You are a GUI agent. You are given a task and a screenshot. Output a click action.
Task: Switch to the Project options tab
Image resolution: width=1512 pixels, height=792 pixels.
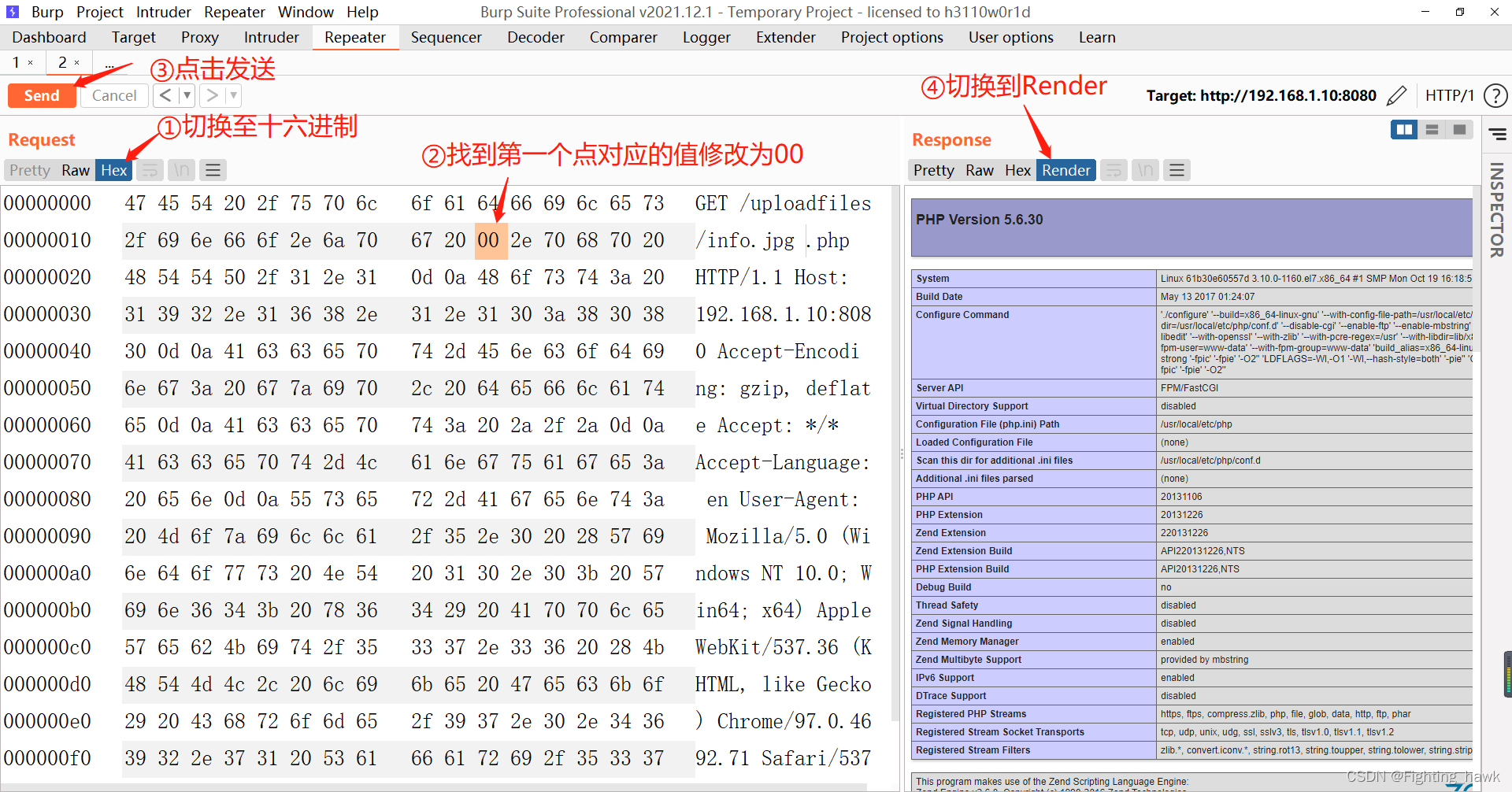(x=892, y=37)
